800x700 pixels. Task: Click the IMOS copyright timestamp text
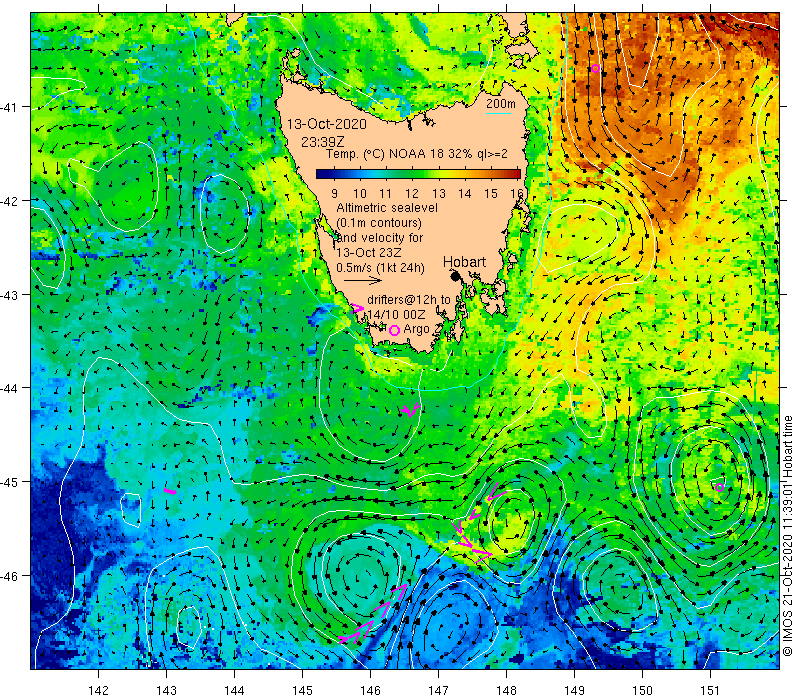tap(788, 536)
